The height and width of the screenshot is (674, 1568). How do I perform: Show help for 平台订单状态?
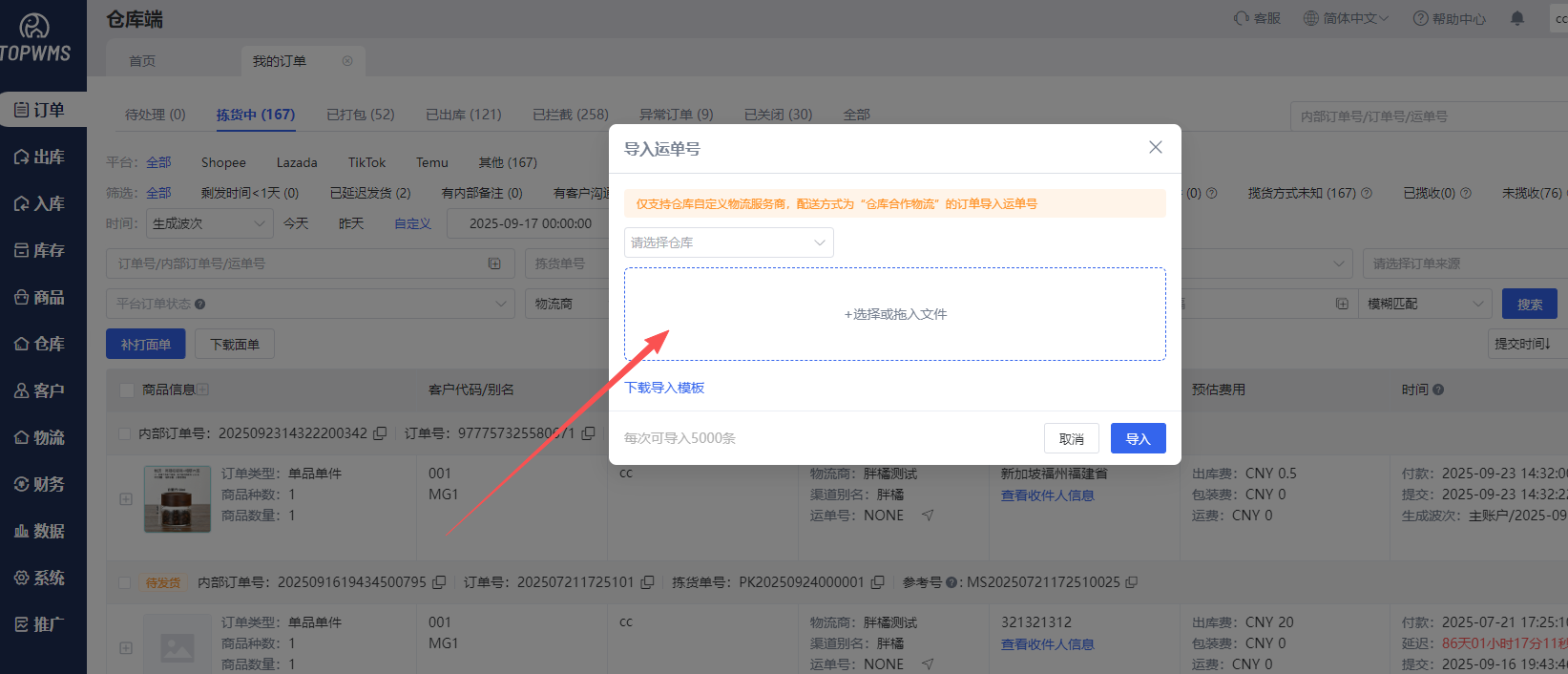click(200, 305)
